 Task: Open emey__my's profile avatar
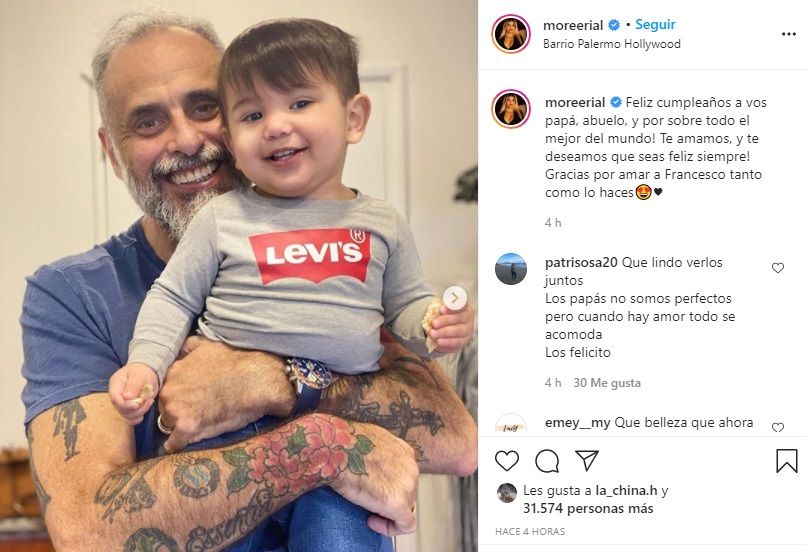click(x=511, y=424)
